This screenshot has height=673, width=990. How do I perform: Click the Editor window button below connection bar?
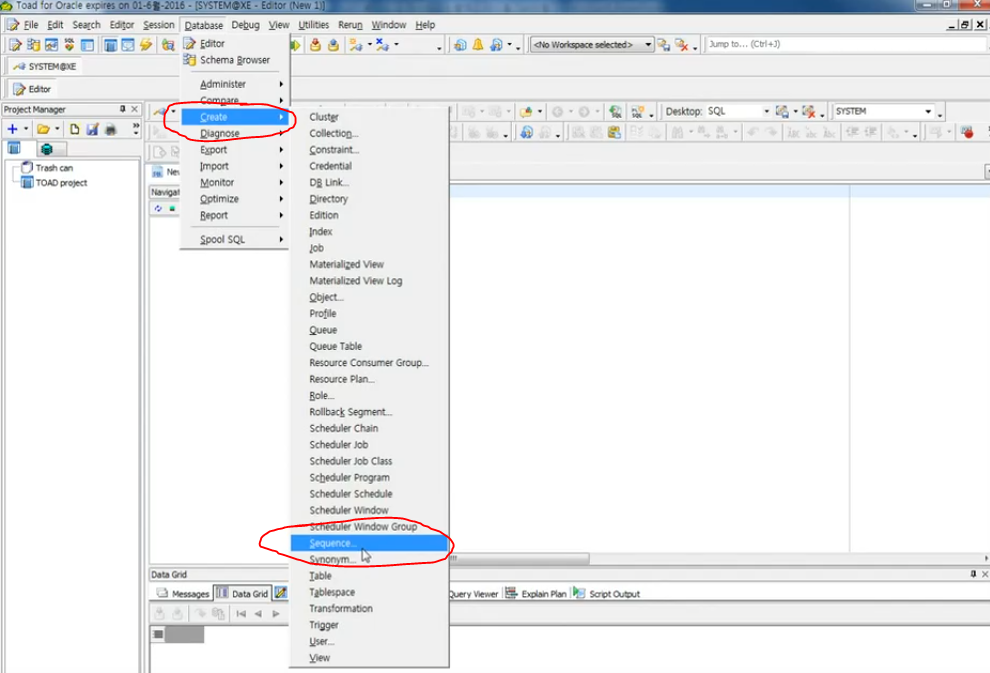click(x=32, y=89)
